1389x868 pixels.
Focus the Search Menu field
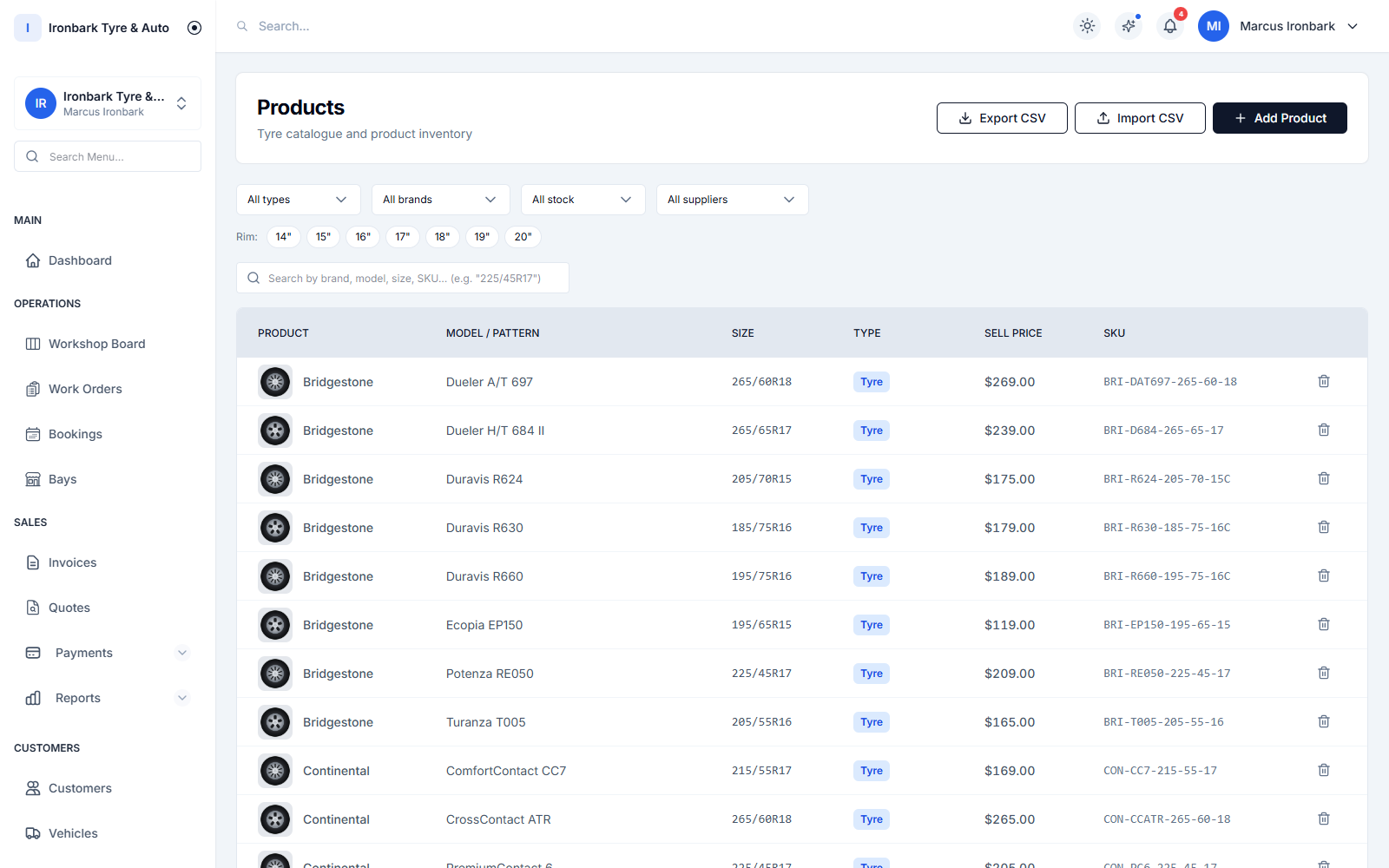[108, 156]
